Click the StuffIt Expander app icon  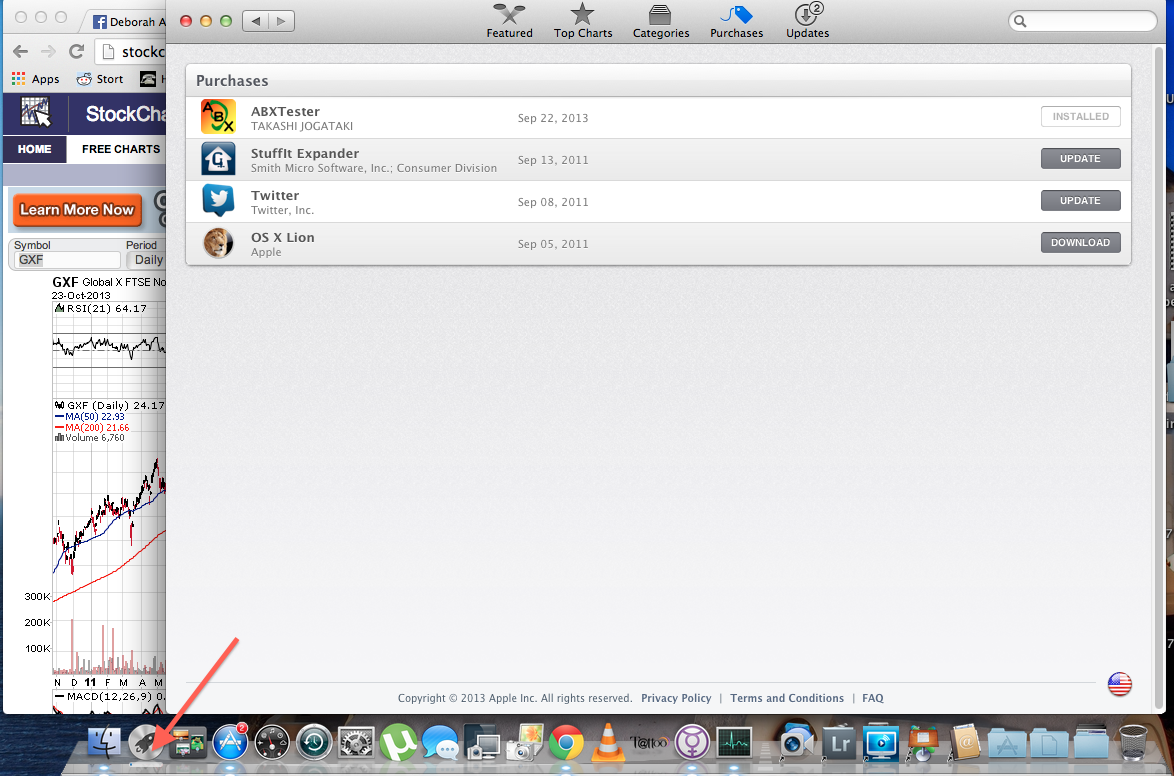coord(218,160)
